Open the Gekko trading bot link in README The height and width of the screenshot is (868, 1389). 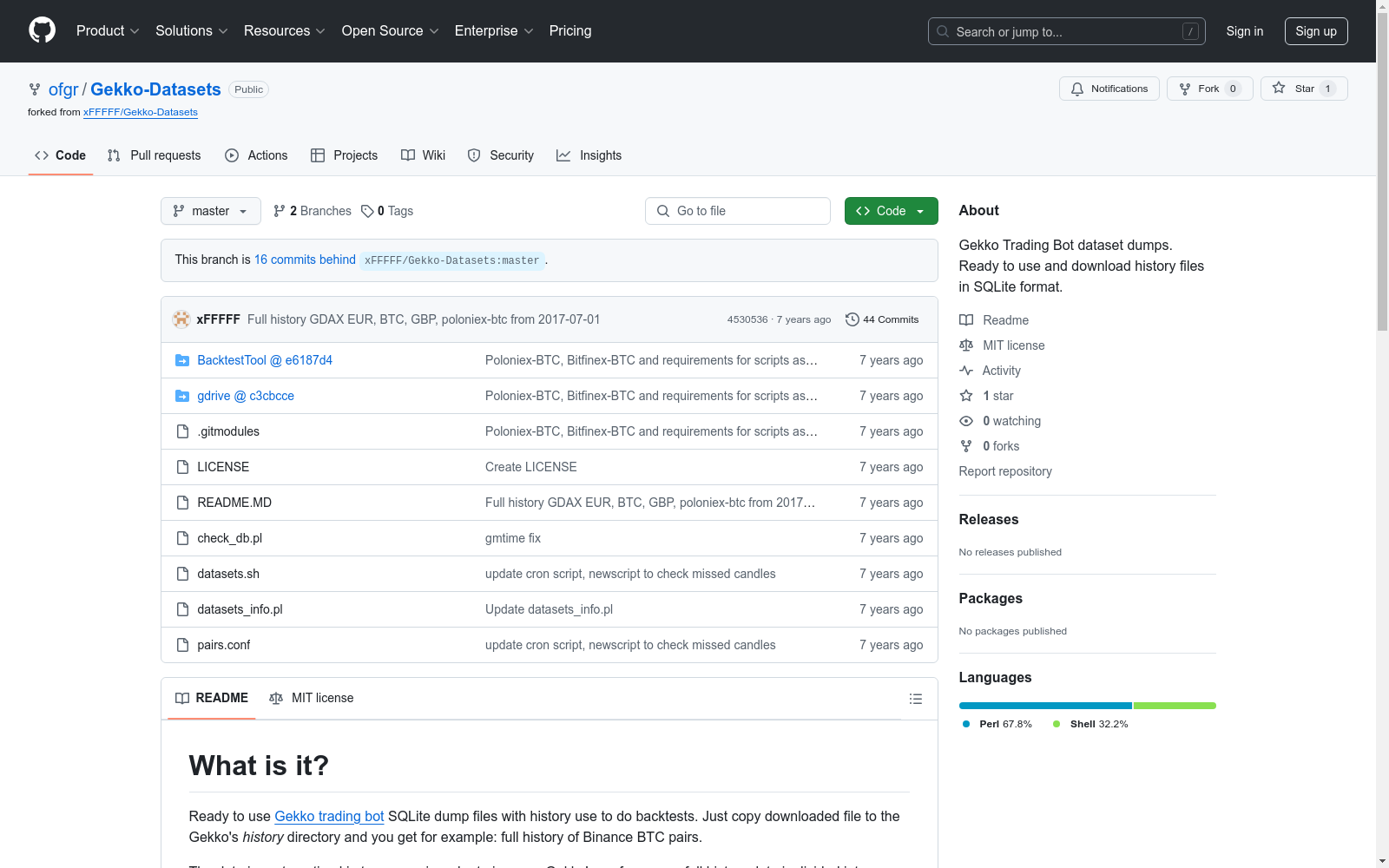(x=329, y=816)
